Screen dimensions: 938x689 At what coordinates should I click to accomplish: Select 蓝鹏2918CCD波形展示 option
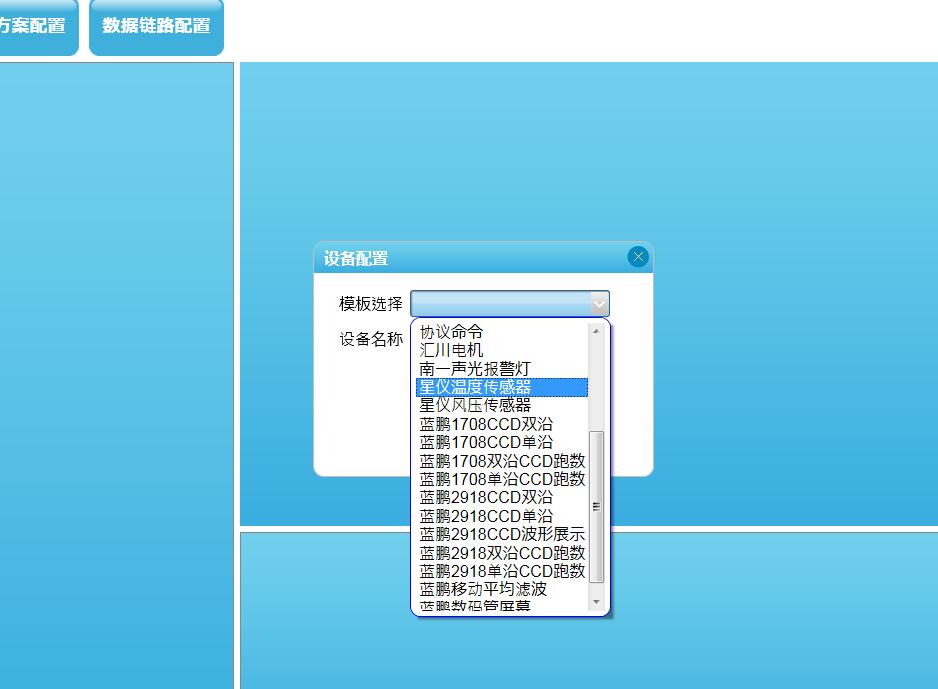tap(502, 534)
